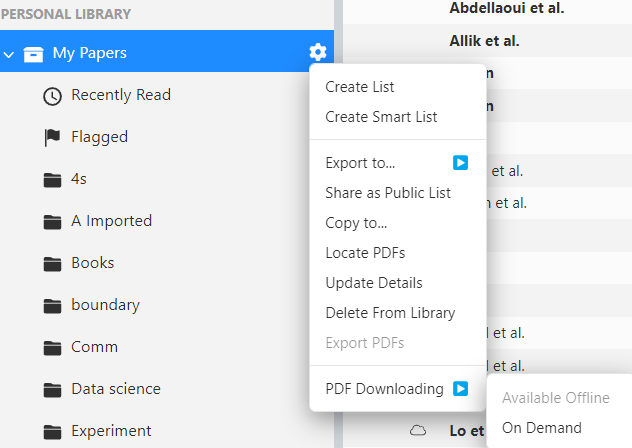Choose Create Smart List
632x448 pixels.
pyautogui.click(x=381, y=117)
